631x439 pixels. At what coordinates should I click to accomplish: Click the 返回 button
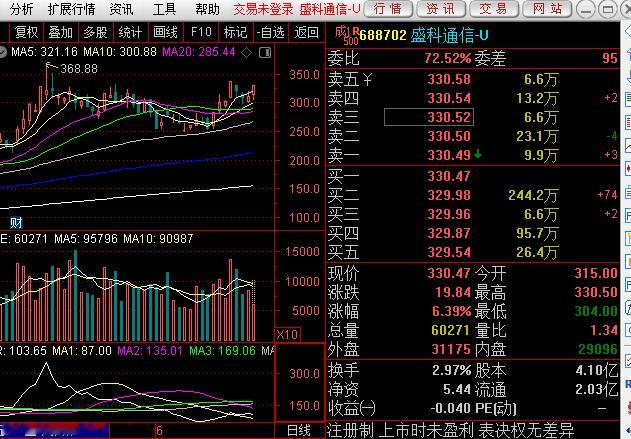[x=307, y=32]
